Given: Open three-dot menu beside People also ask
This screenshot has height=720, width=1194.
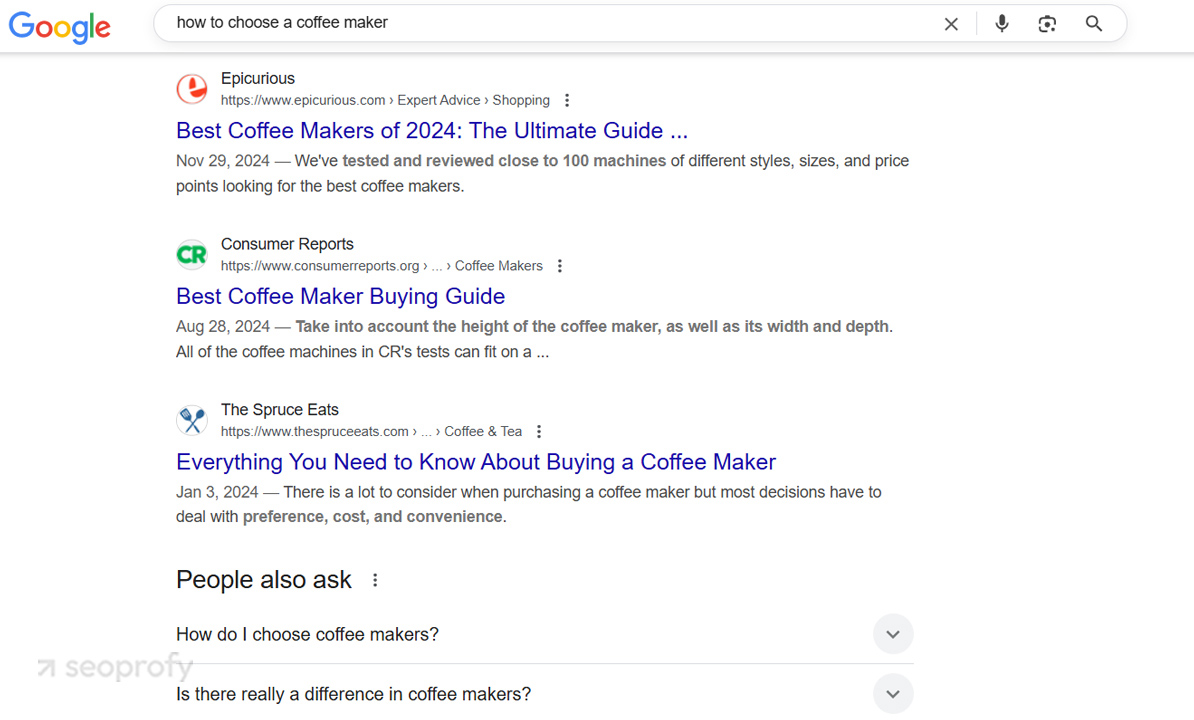Looking at the screenshot, I should point(375,580).
